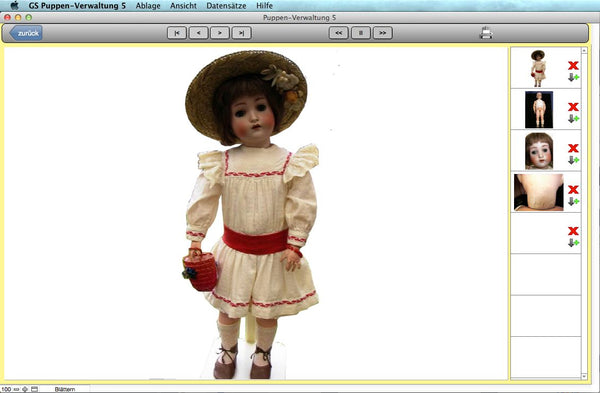Open the Datensätze menu
600x393 pixels.
(x=226, y=6)
